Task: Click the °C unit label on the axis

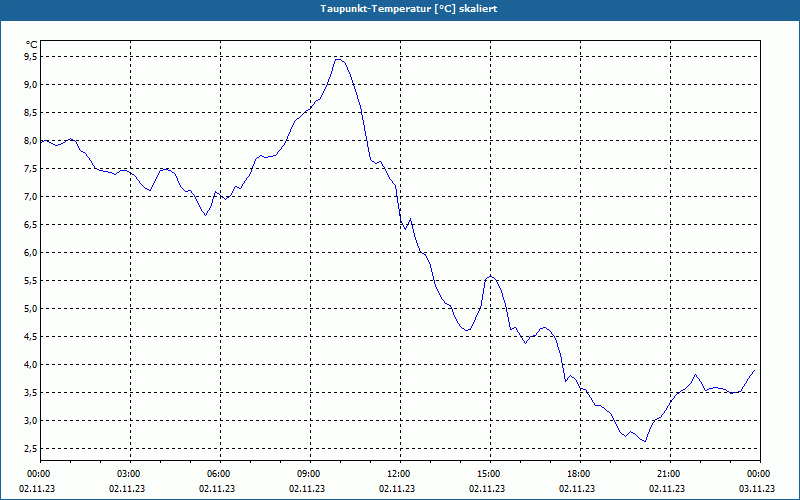Action: pyautogui.click(x=32, y=45)
